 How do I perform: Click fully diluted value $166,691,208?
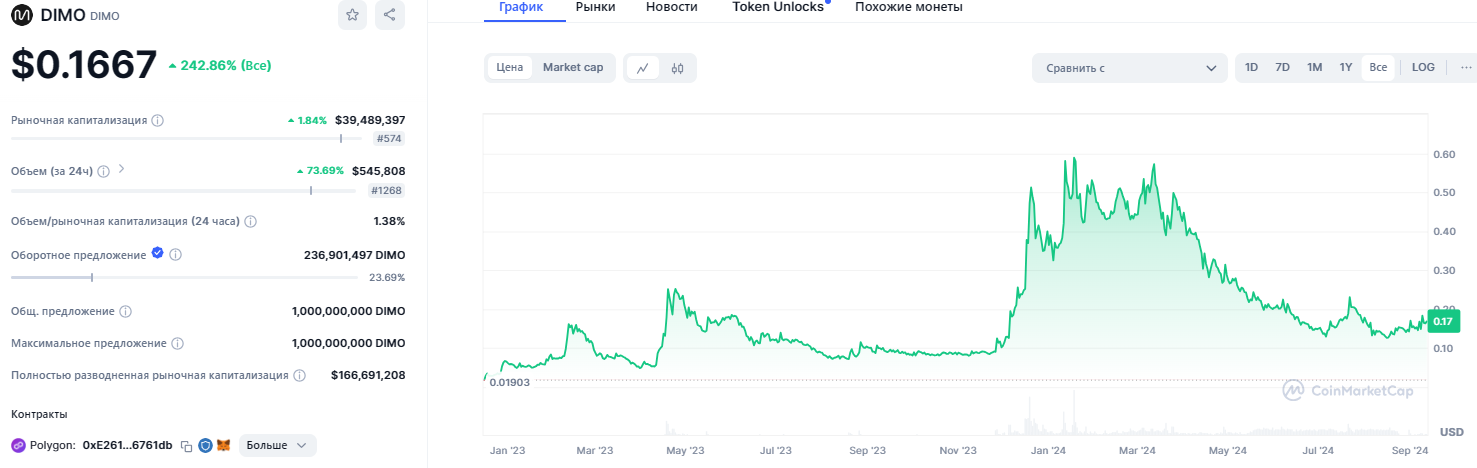pos(368,375)
